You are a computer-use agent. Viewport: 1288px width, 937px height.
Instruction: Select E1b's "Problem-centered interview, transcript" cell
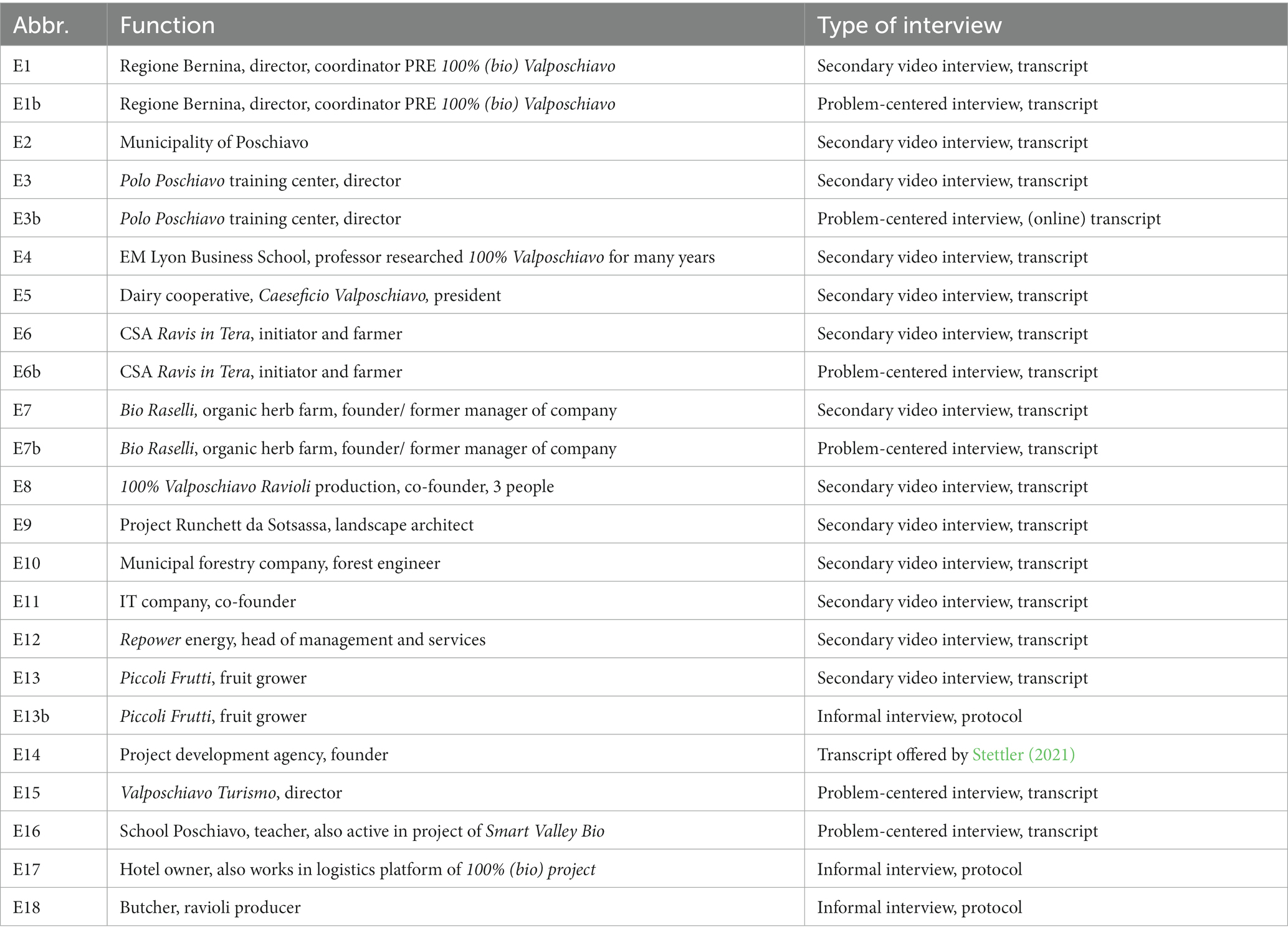click(x=1046, y=103)
